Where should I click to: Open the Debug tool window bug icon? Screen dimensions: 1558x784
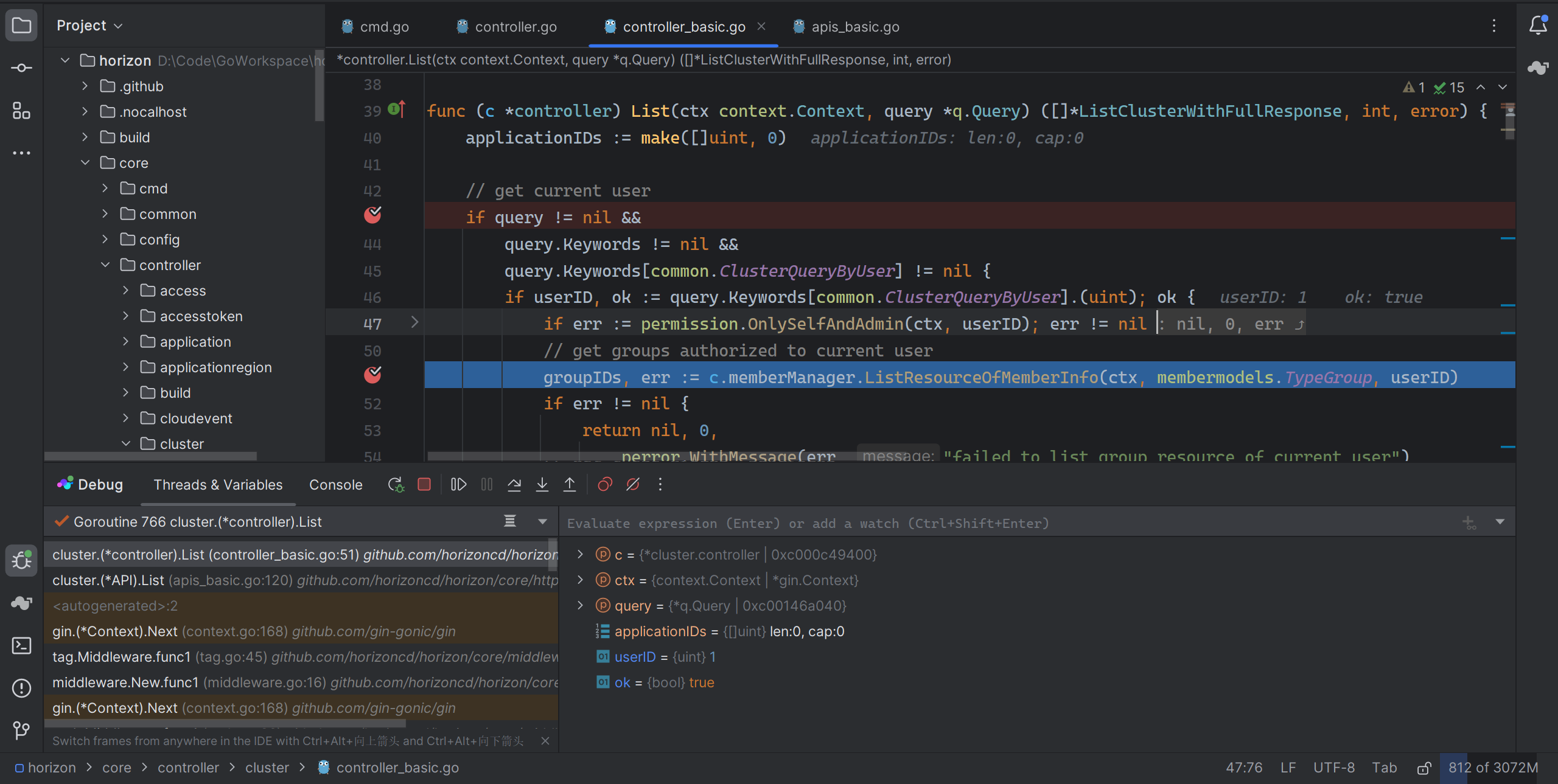[21, 560]
